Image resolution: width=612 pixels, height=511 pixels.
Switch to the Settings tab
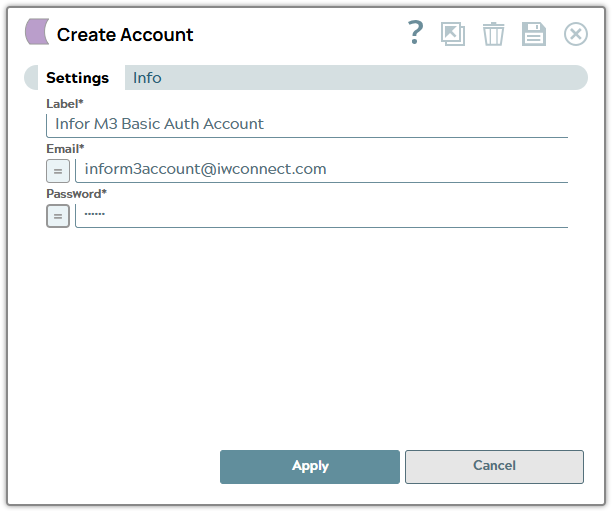[77, 78]
